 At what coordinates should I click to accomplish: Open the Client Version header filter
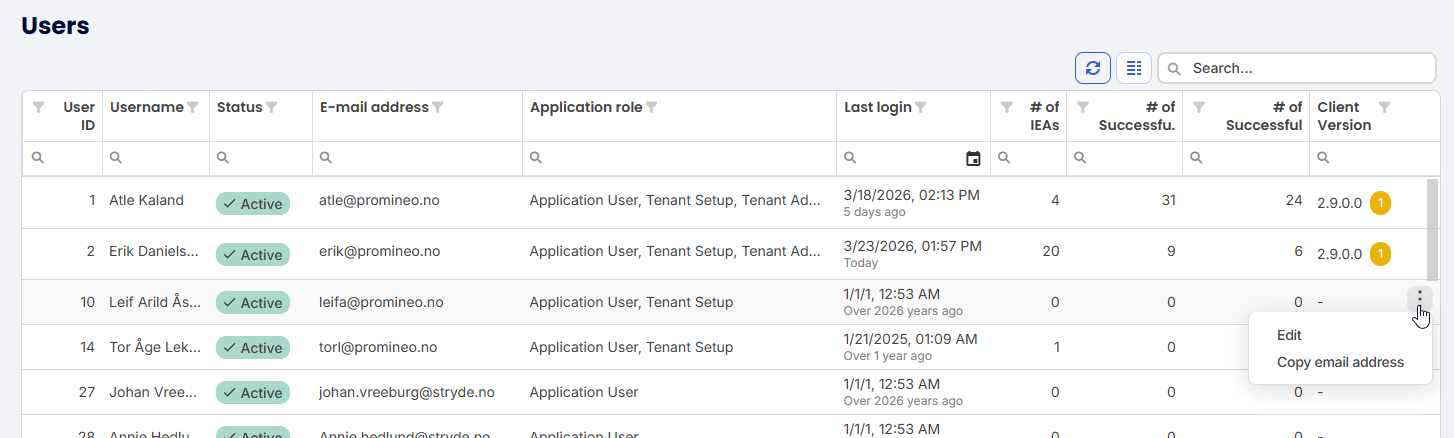1384,107
